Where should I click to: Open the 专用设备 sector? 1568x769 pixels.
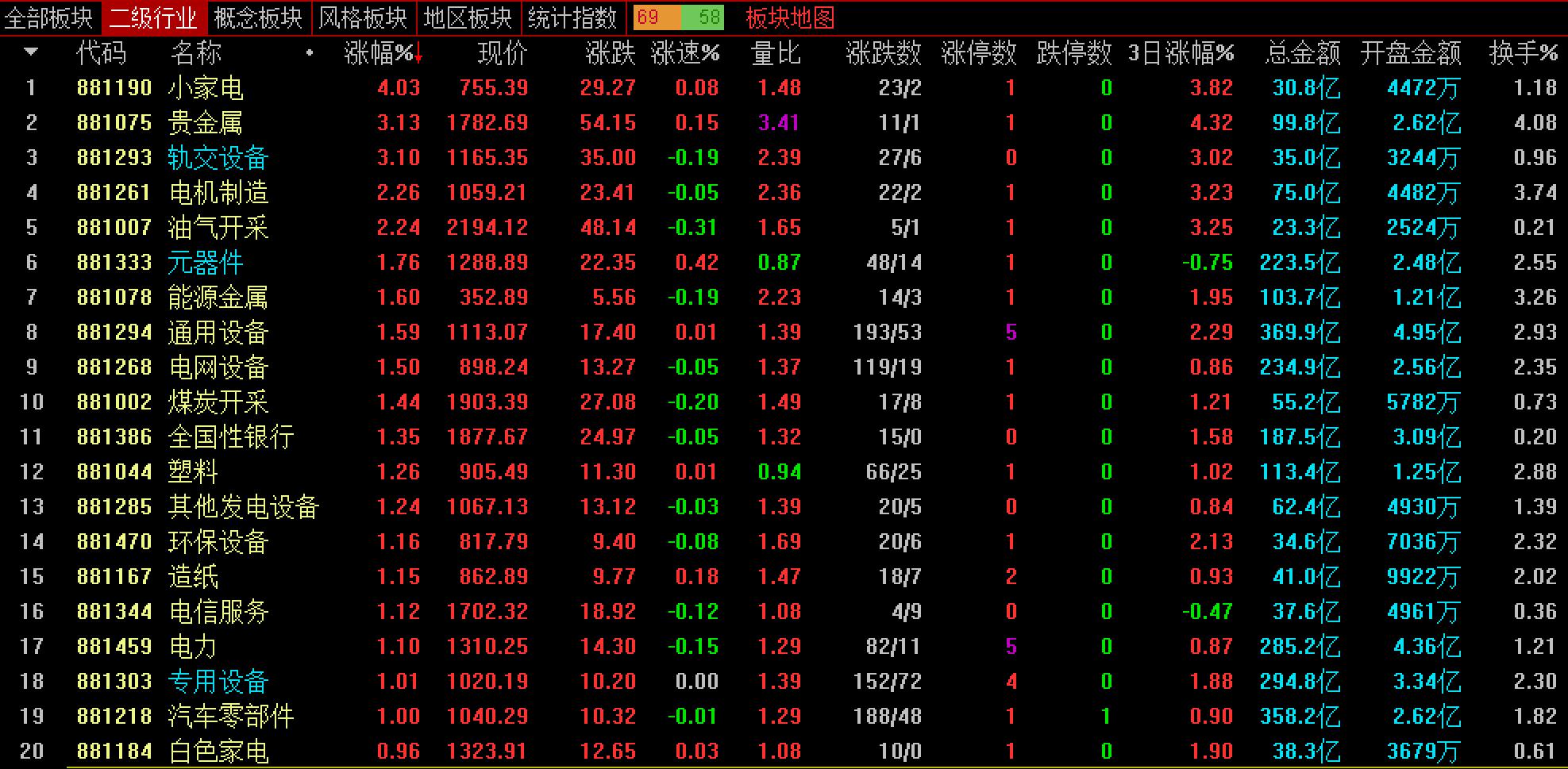coord(218,681)
